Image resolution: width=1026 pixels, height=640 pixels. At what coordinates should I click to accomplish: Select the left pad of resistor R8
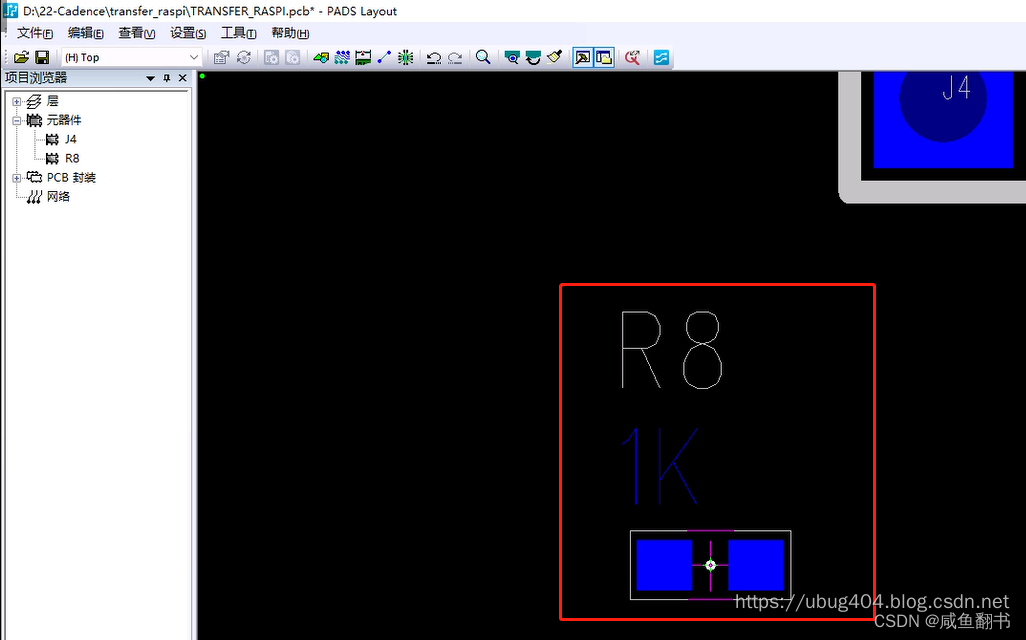pyautogui.click(x=664, y=565)
